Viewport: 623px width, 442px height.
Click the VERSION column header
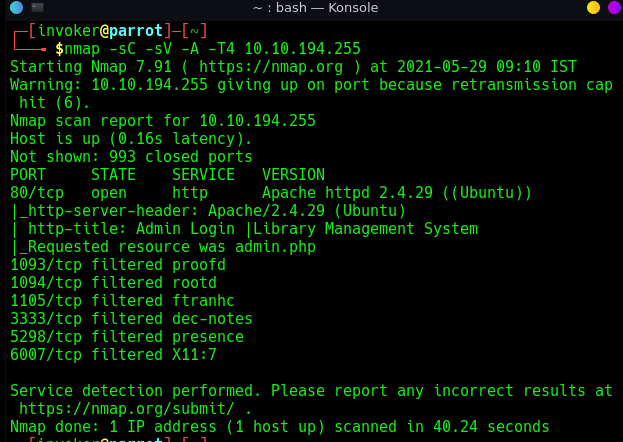(293, 174)
